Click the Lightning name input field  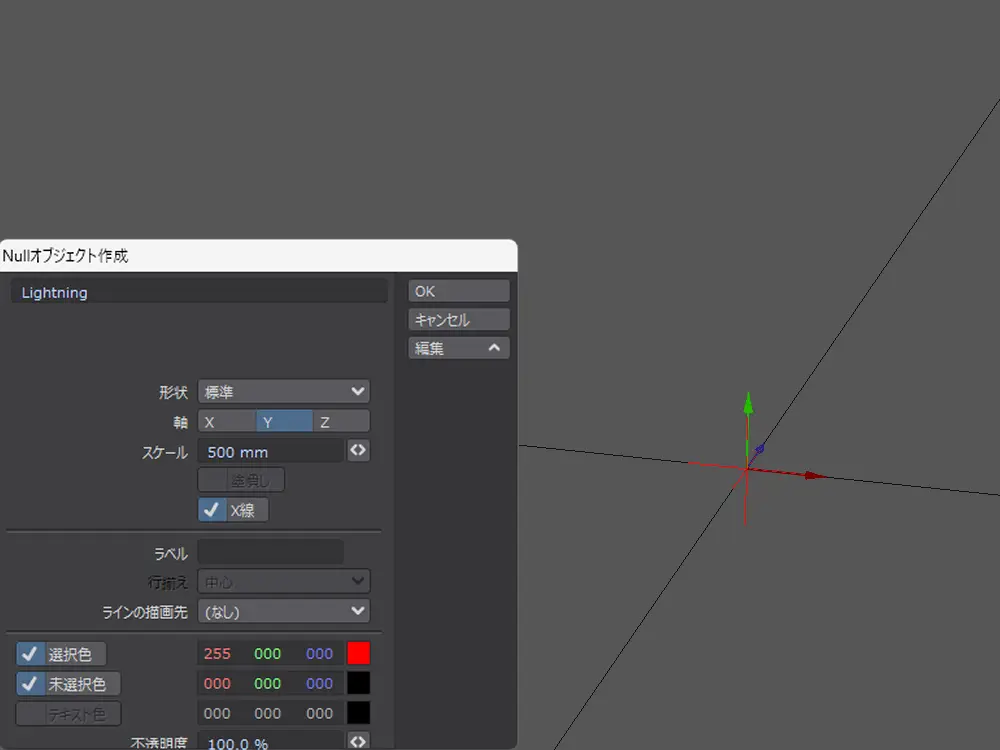click(200, 293)
